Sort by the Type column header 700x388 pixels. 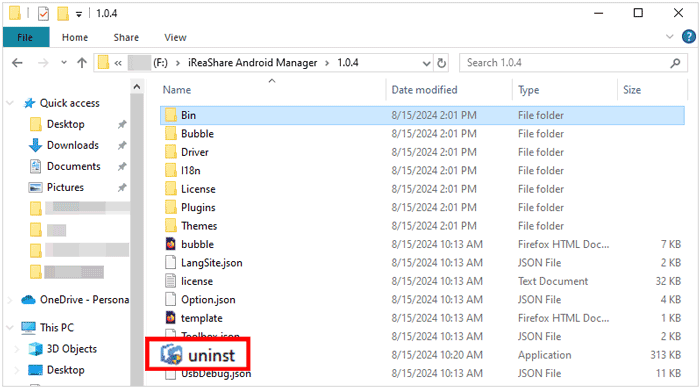(529, 90)
